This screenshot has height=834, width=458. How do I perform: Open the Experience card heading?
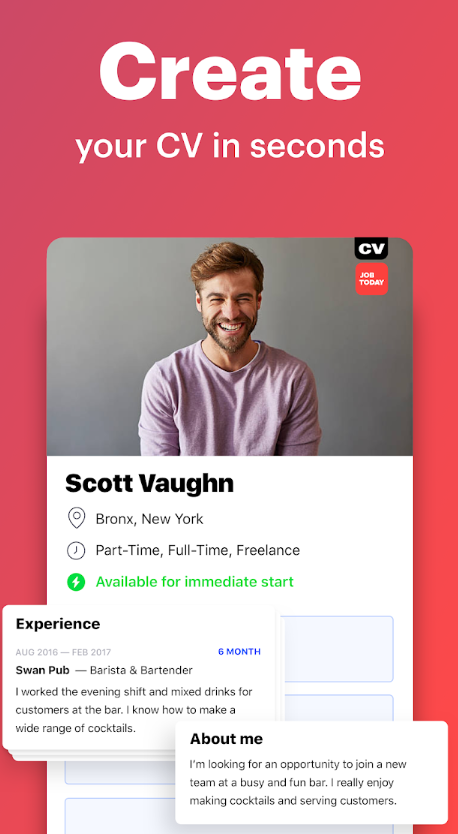pos(58,624)
